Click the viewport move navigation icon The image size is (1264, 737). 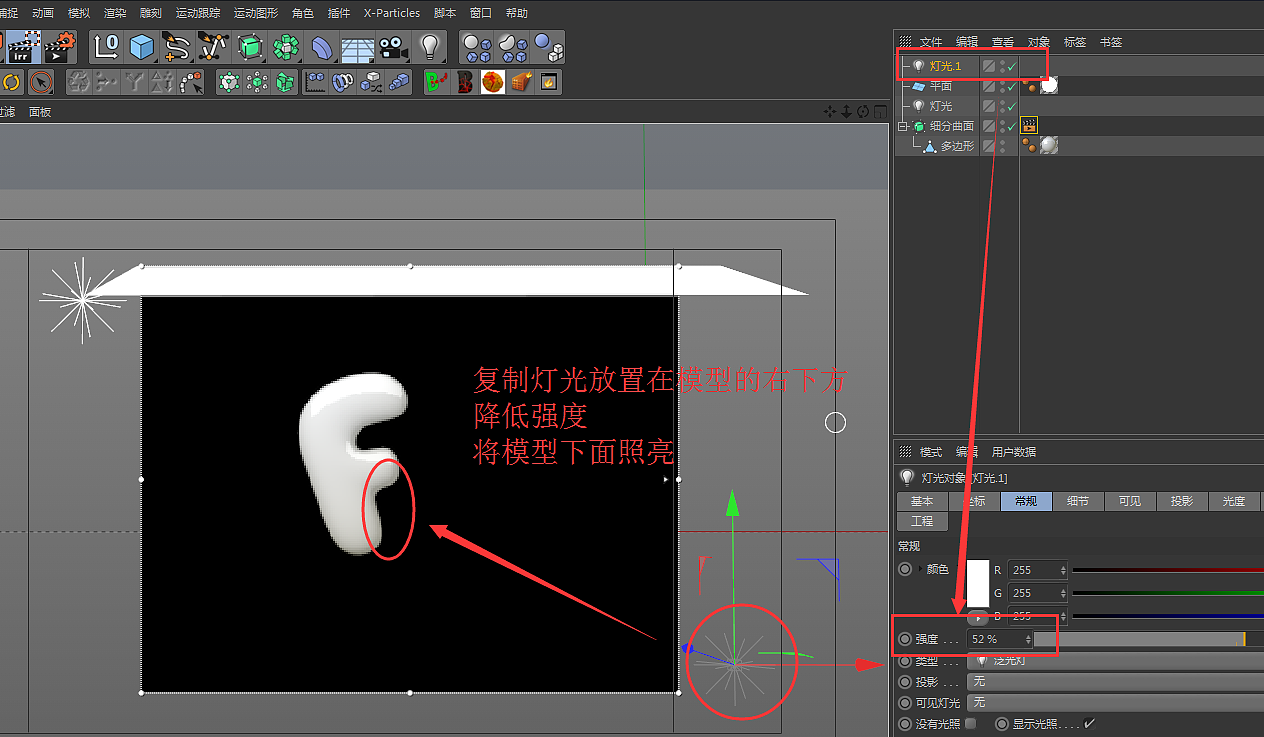click(829, 112)
